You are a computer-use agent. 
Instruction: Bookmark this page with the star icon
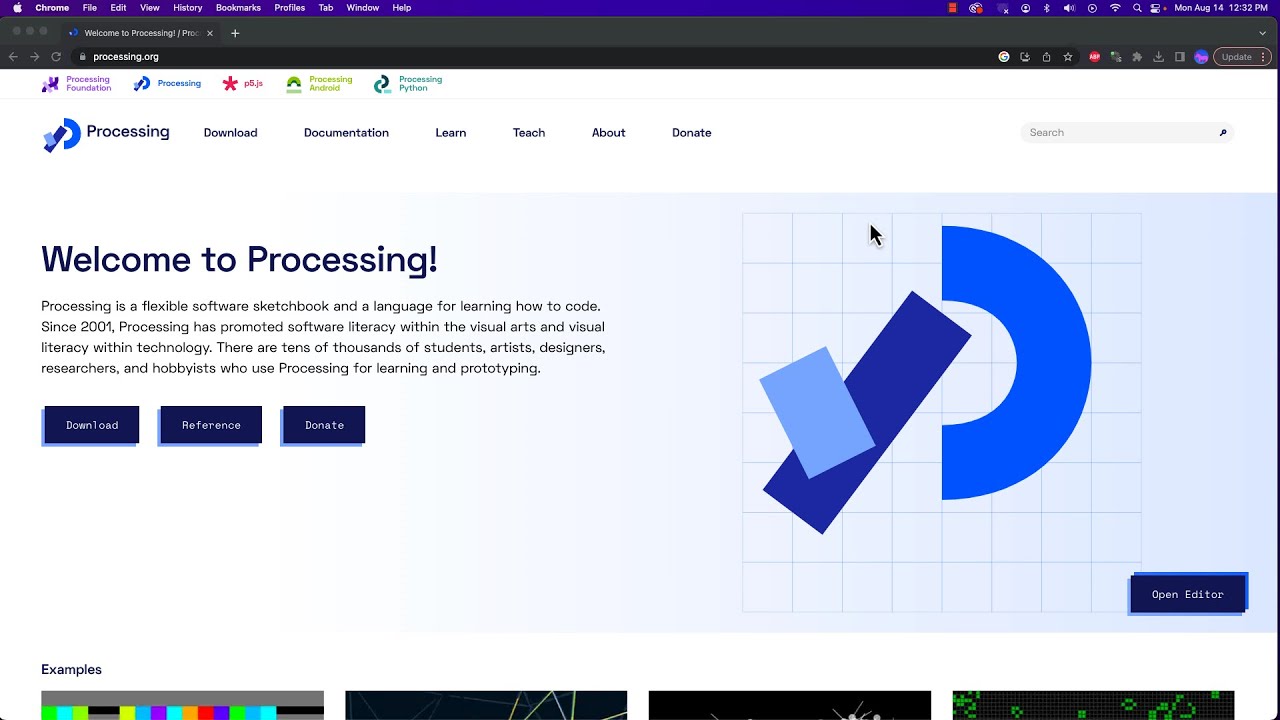click(1068, 57)
